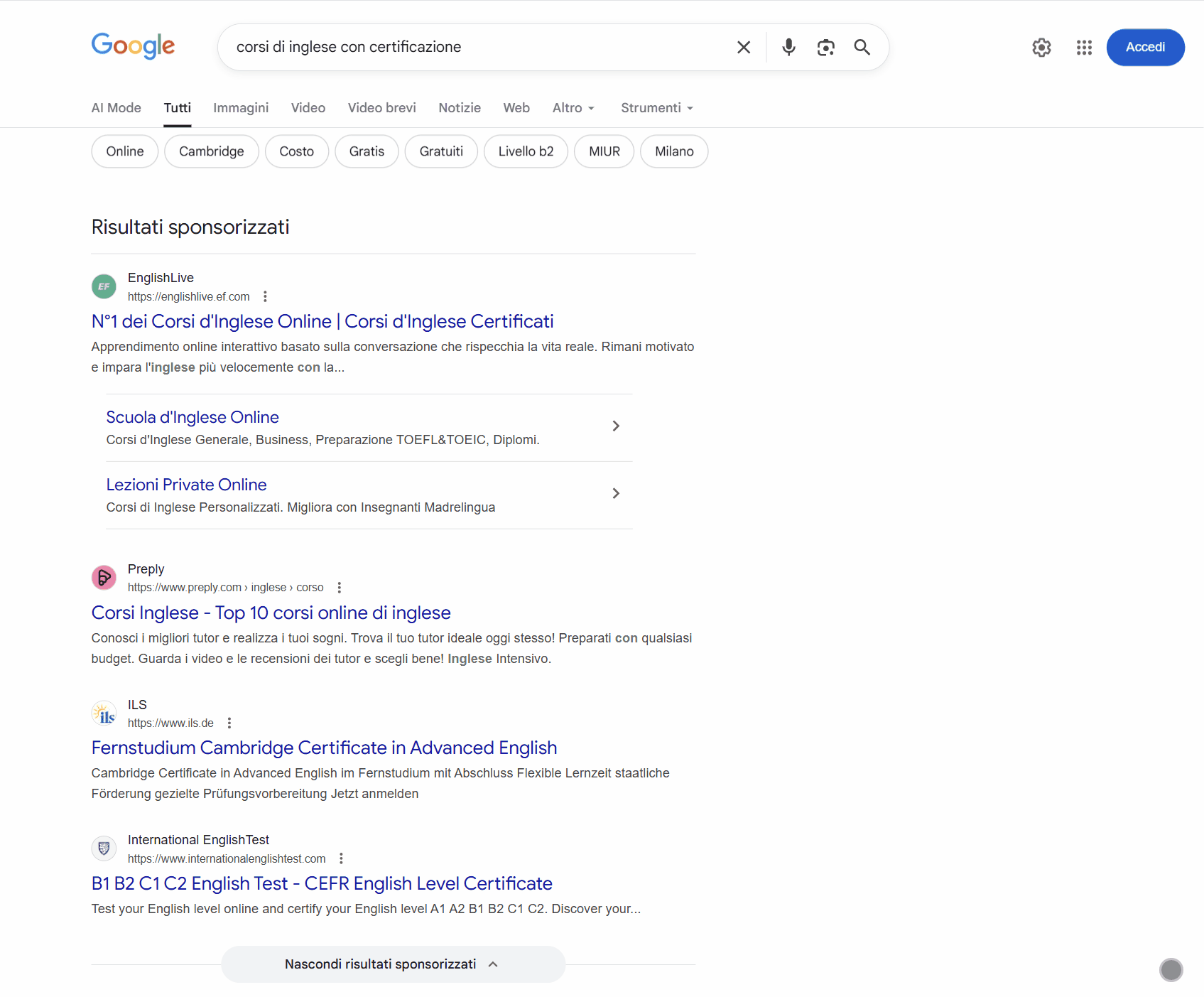Open Google Lens image search

pyautogui.click(x=826, y=47)
